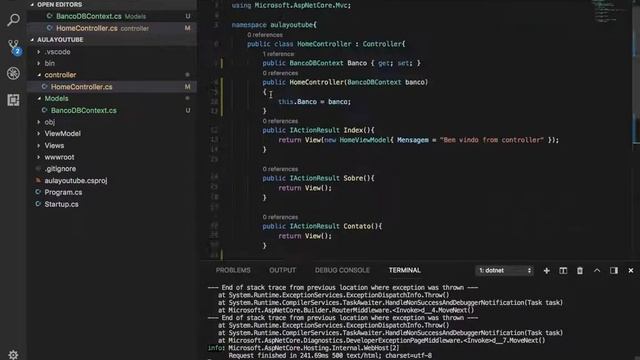Viewport: 640px width, 360px height.
Task: Open the Search view in activity bar
Action: 13,19
